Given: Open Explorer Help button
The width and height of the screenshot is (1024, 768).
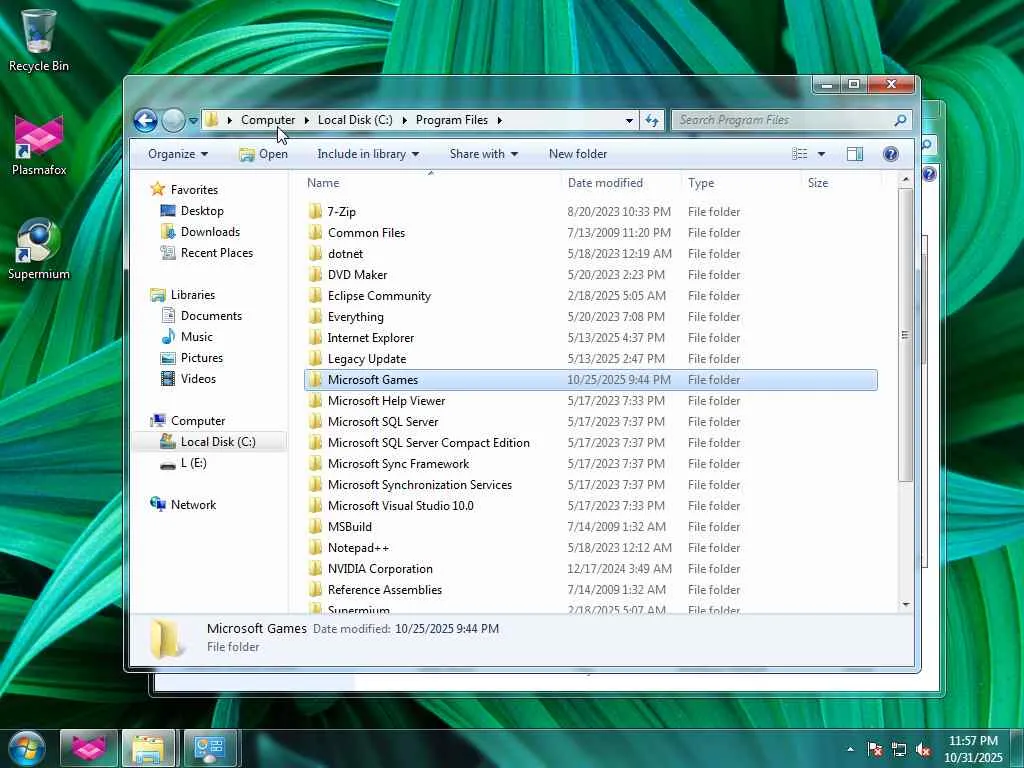Looking at the screenshot, I should coord(891,154).
